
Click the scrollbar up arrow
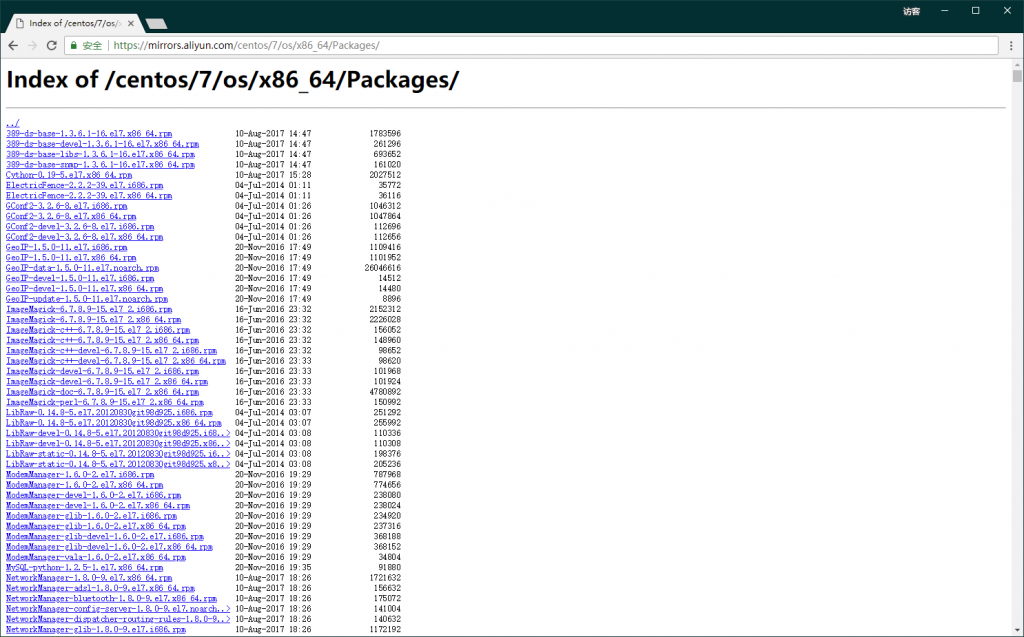1017,65
